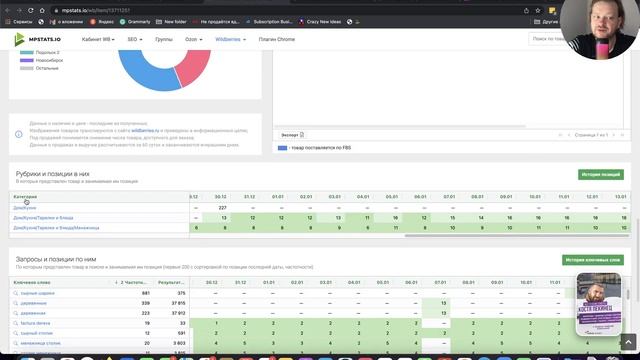Click the 30.12 date column in the keywords table
The width and height of the screenshot is (640, 360).
pyautogui.click(x=211, y=282)
